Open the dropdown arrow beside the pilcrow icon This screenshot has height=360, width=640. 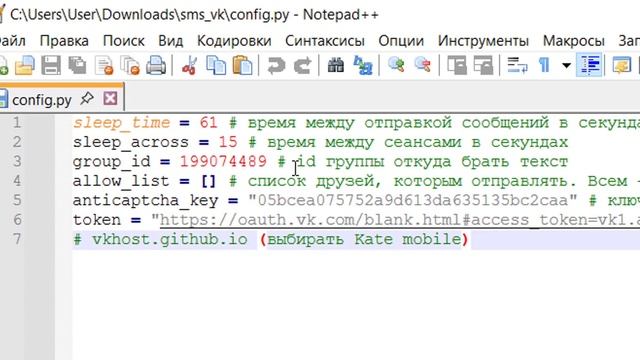(566, 65)
